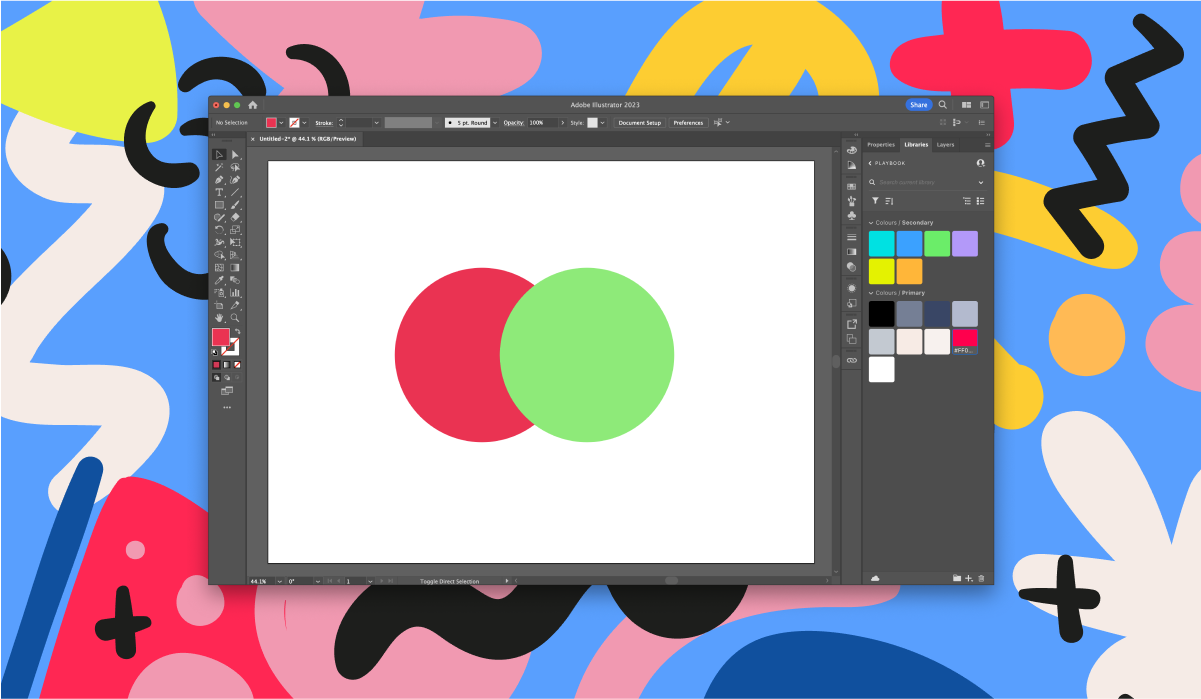Select the green swatch in Colours / Secondary
Viewport: 1201px width, 699px height.
936,243
